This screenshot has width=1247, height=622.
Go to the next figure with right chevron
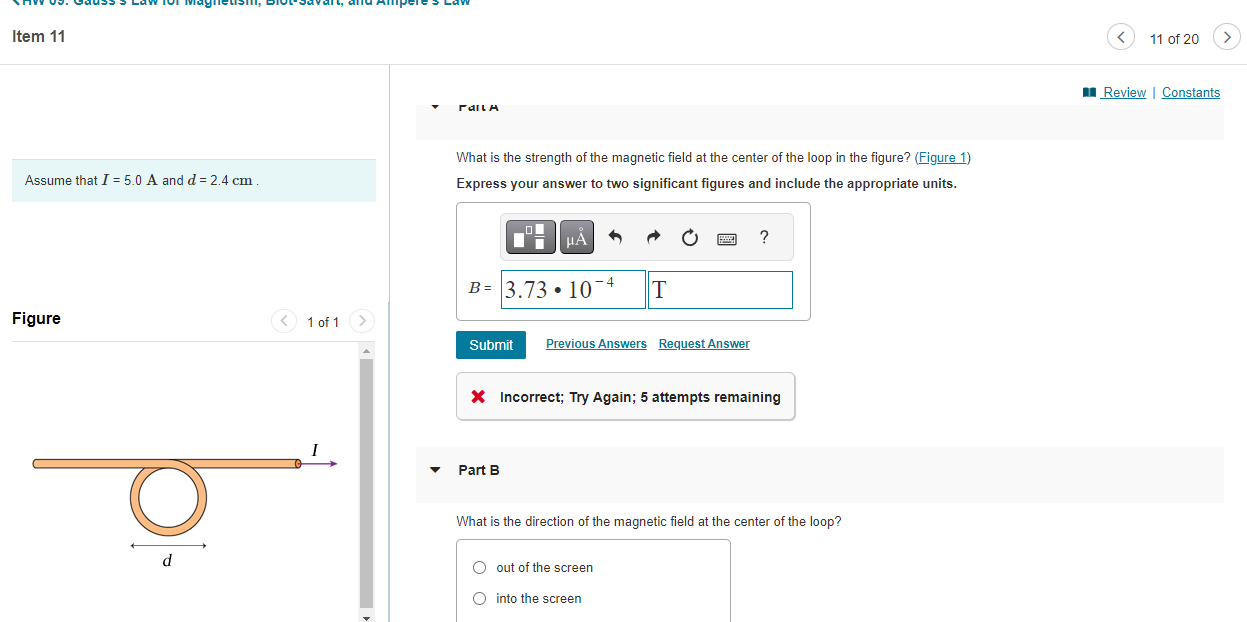tap(361, 321)
